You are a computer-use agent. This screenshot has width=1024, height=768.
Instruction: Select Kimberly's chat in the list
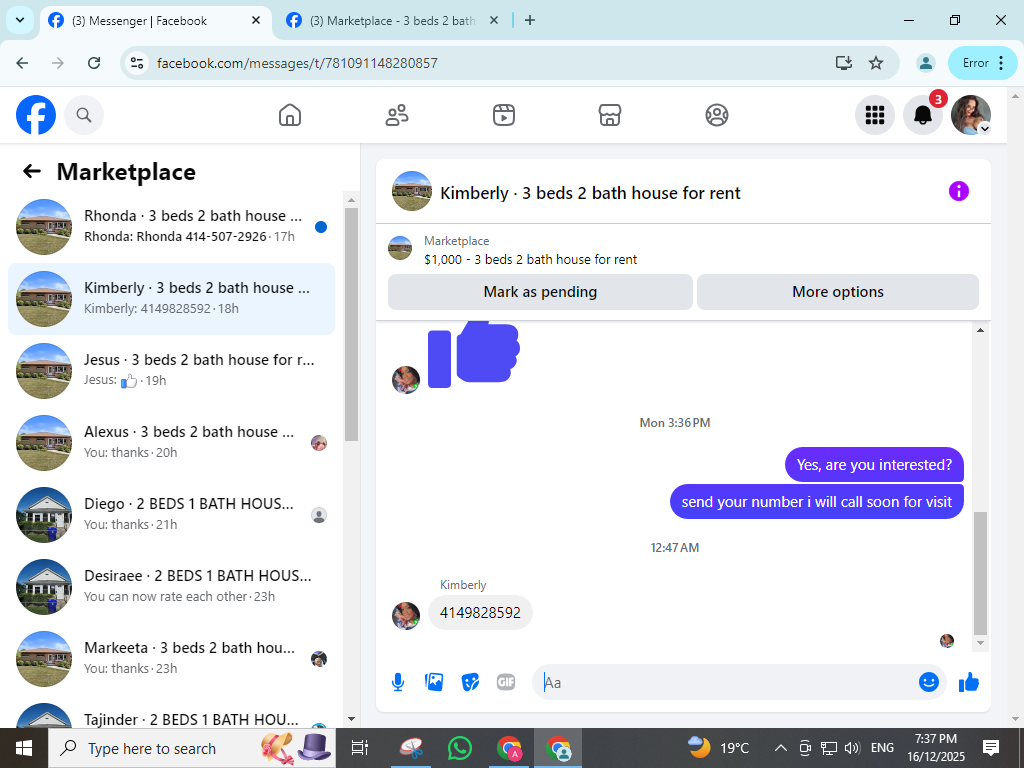click(x=171, y=298)
